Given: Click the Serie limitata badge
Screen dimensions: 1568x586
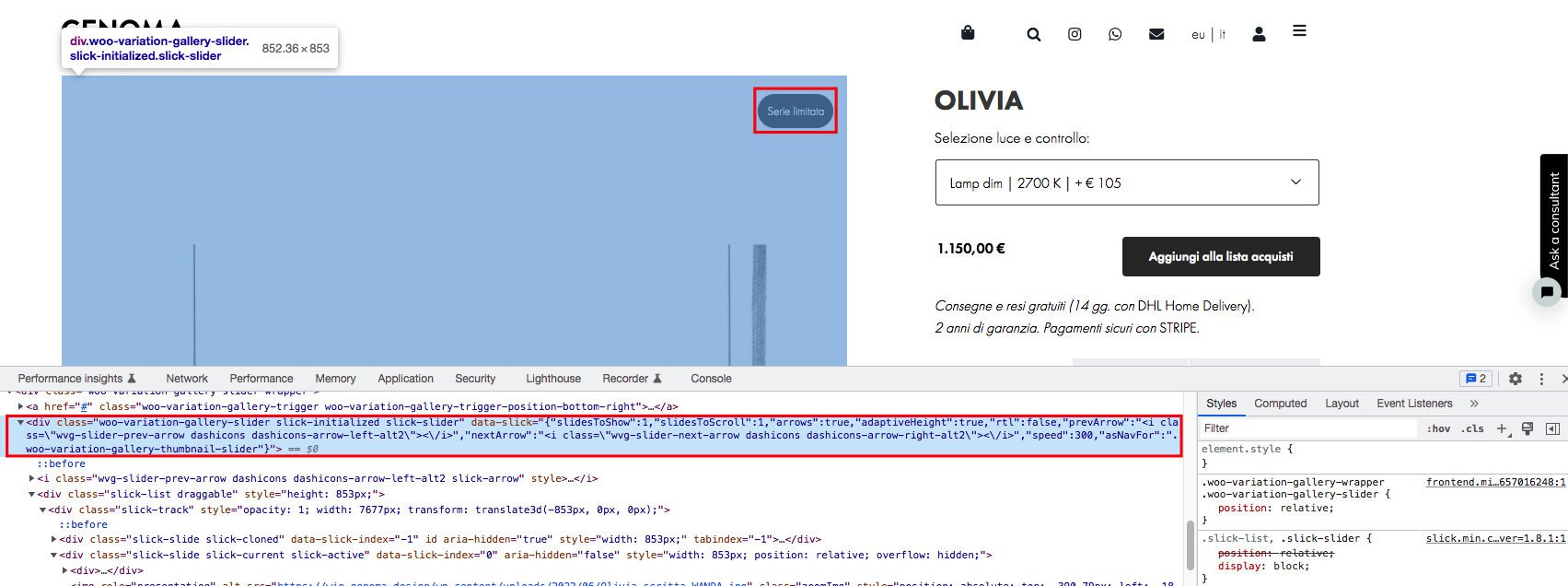Looking at the screenshot, I should click(x=796, y=111).
